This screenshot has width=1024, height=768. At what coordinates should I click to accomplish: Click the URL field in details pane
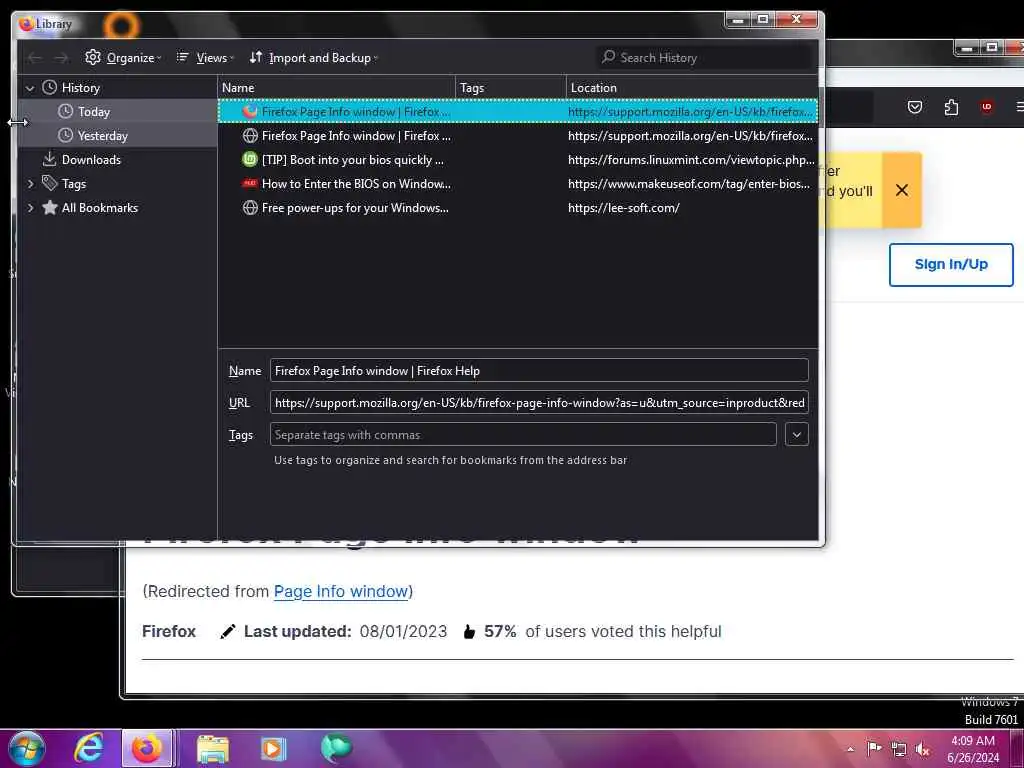(x=539, y=402)
